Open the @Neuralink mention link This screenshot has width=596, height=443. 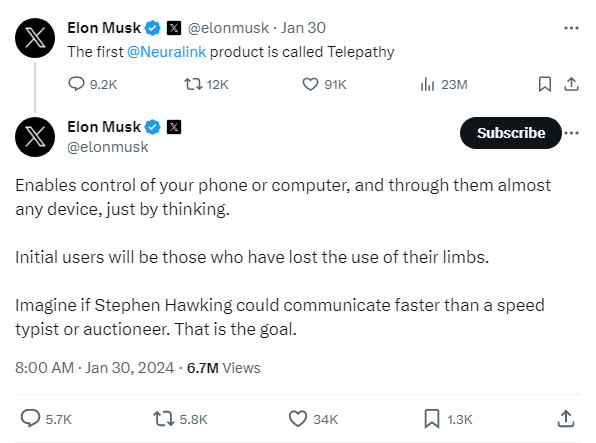(166, 52)
